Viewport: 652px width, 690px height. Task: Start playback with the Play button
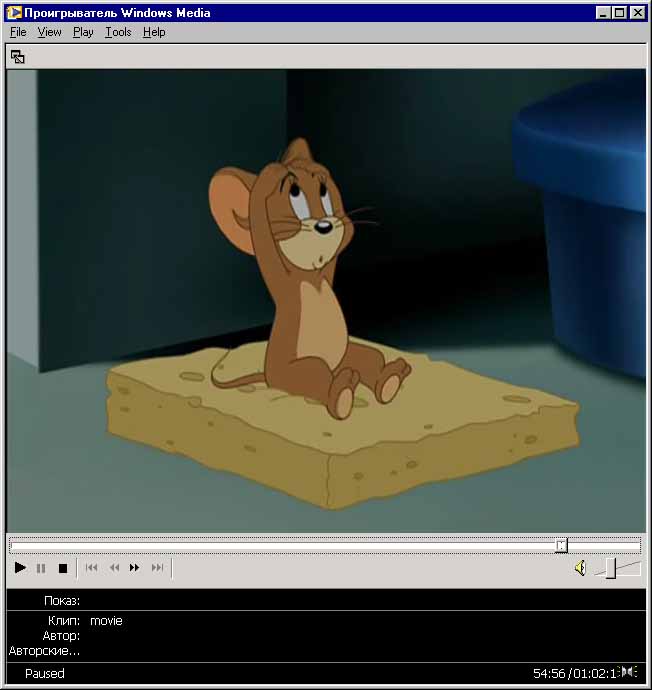click(x=20, y=568)
